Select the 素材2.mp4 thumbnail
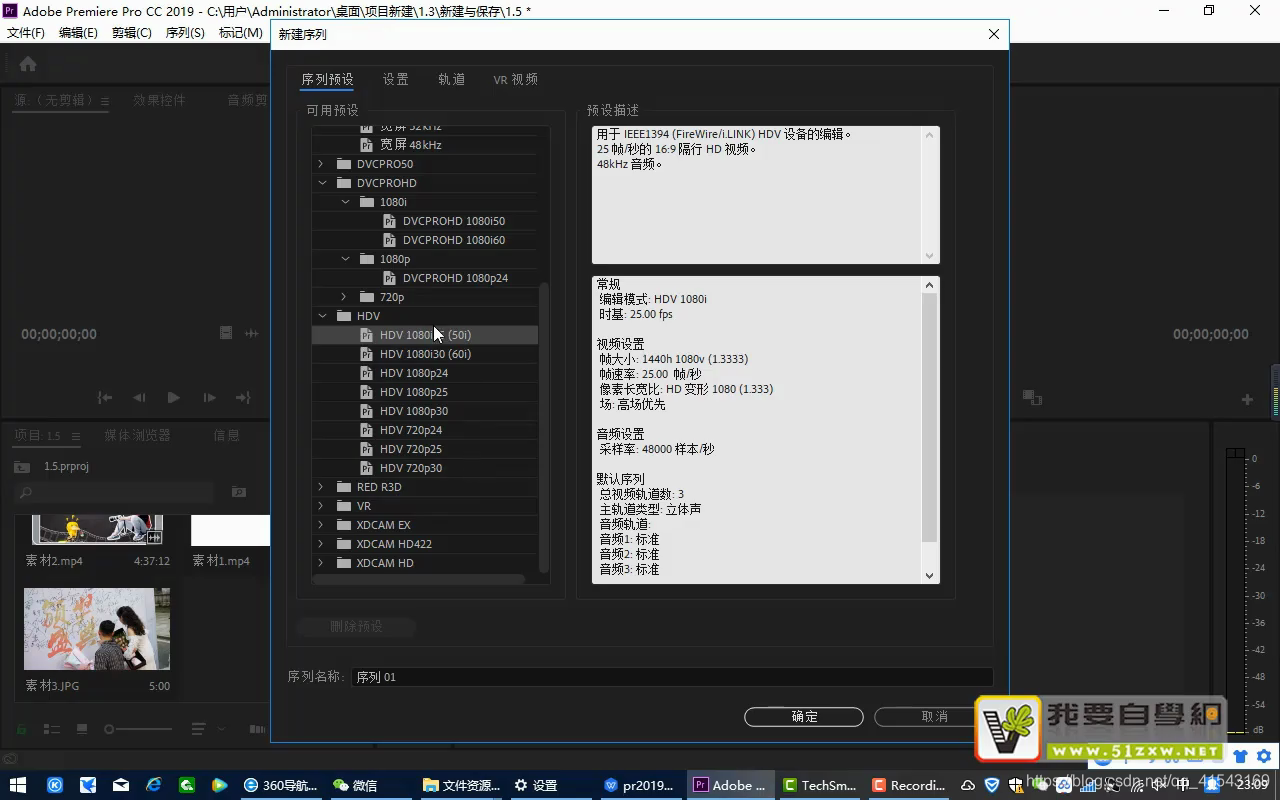The width and height of the screenshot is (1280, 800). 97,530
